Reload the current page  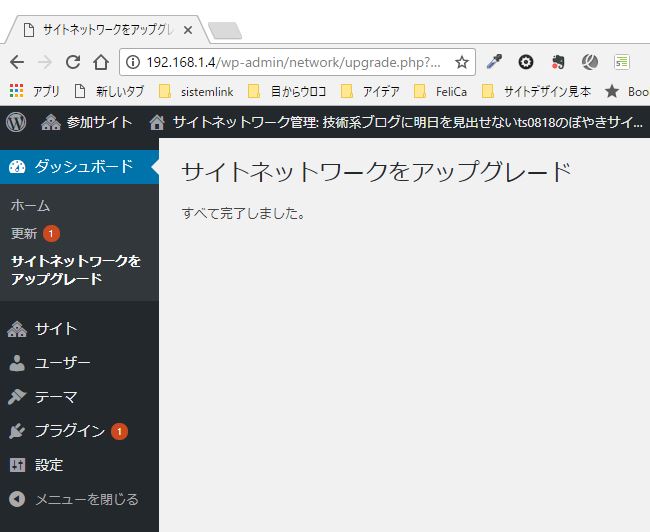point(73,62)
